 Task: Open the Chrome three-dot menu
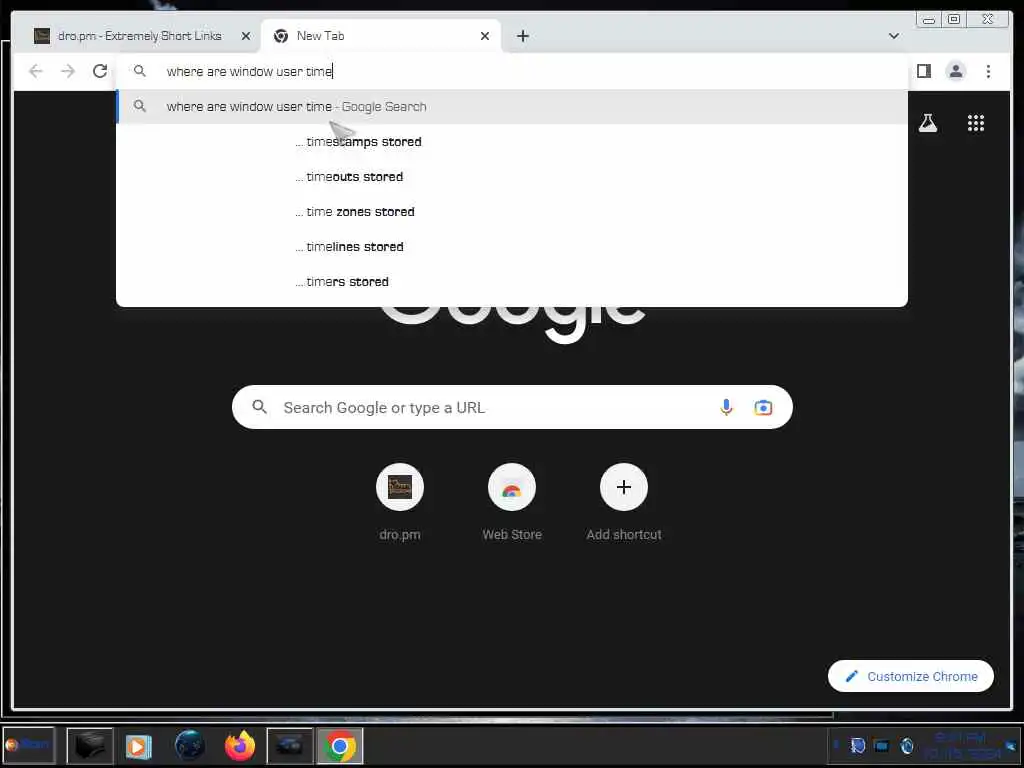coord(988,71)
